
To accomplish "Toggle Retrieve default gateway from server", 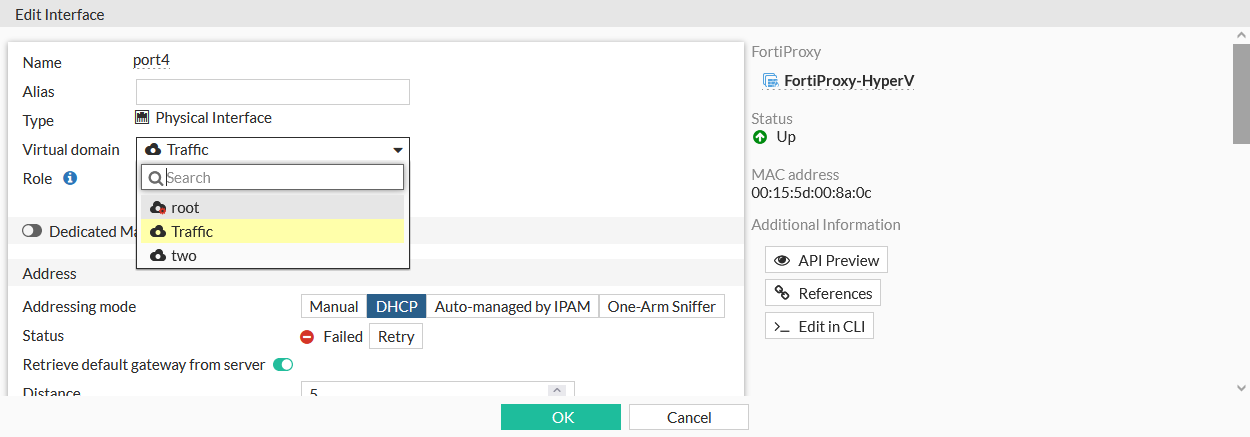I will click(x=283, y=365).
